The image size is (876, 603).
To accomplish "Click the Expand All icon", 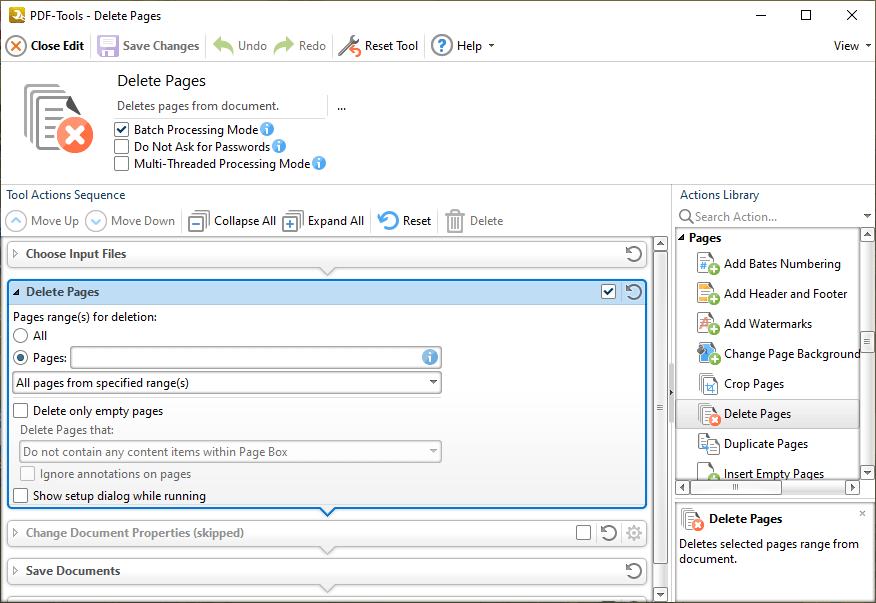I will tap(293, 221).
